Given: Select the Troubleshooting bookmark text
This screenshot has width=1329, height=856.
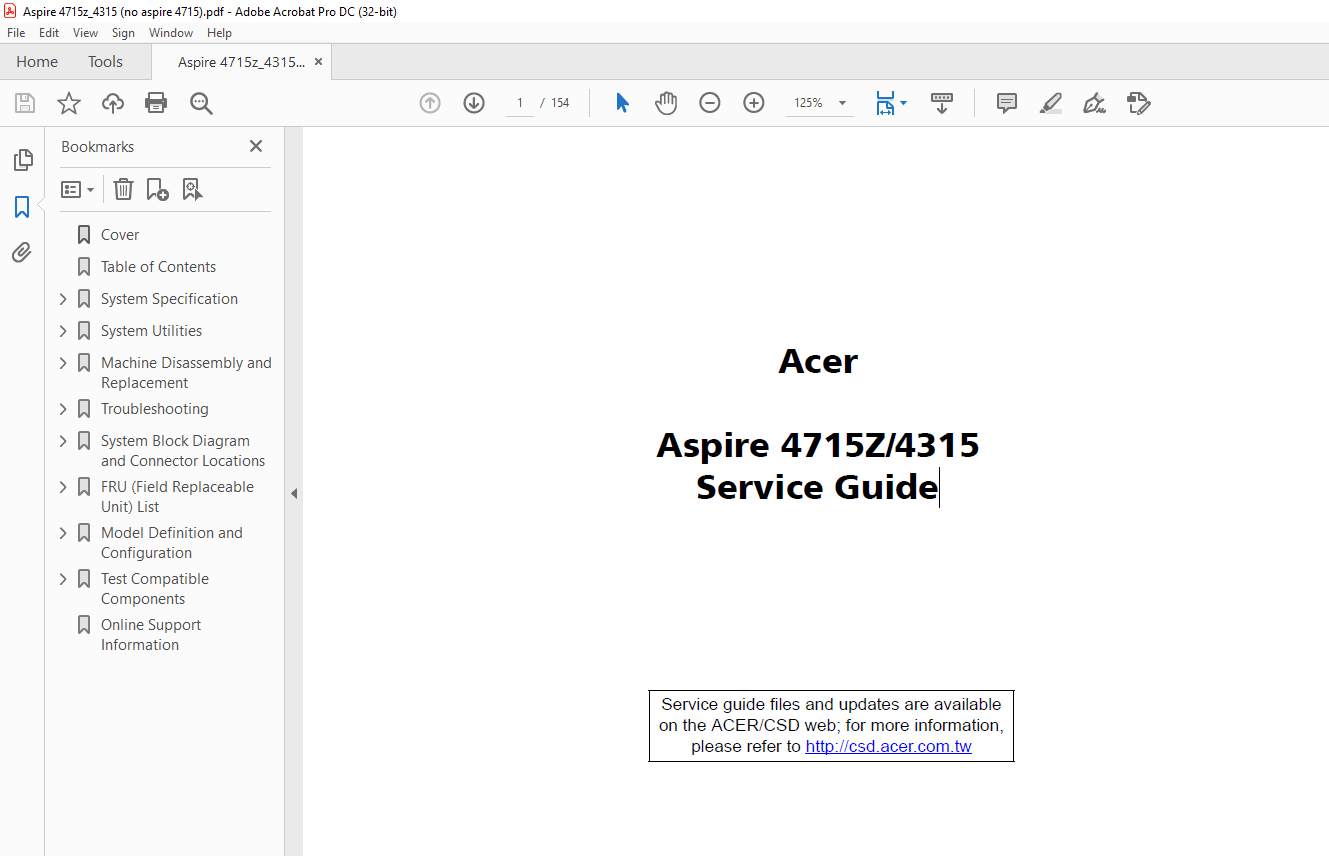Looking at the screenshot, I should point(155,409).
